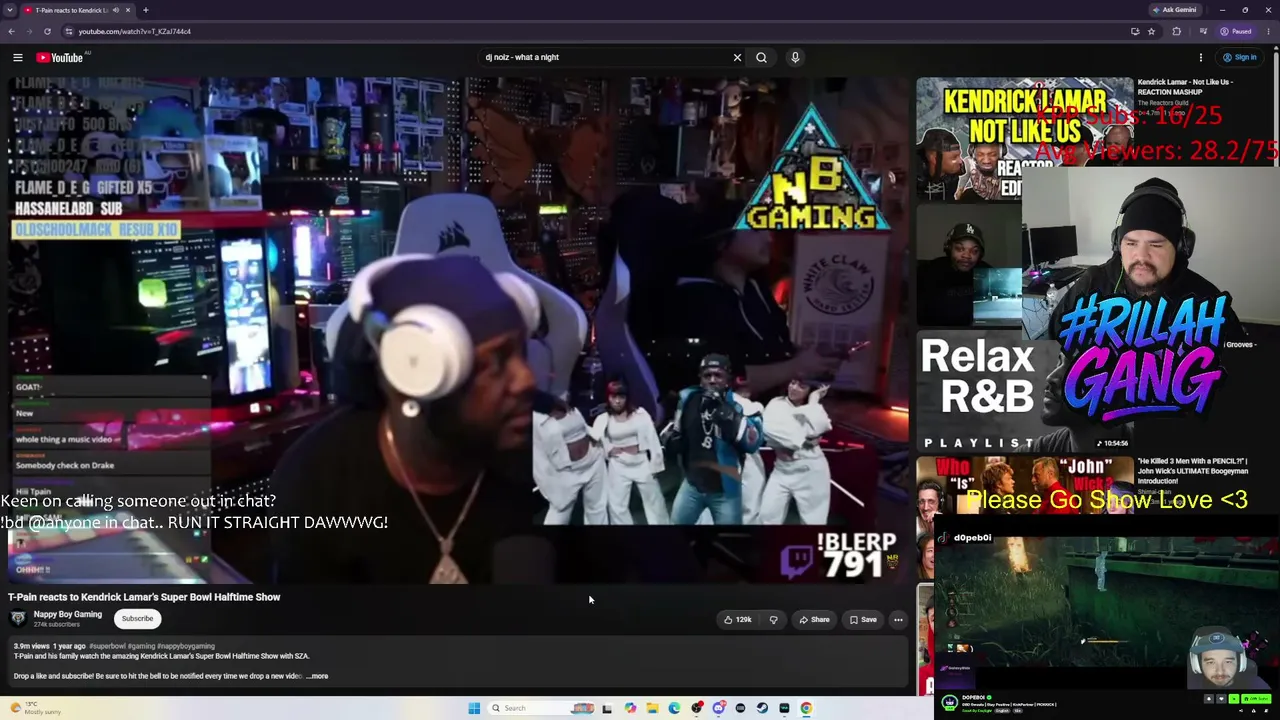The width and height of the screenshot is (1280, 720).
Task: Close the T-Pain reacts tab
Action: point(128,10)
